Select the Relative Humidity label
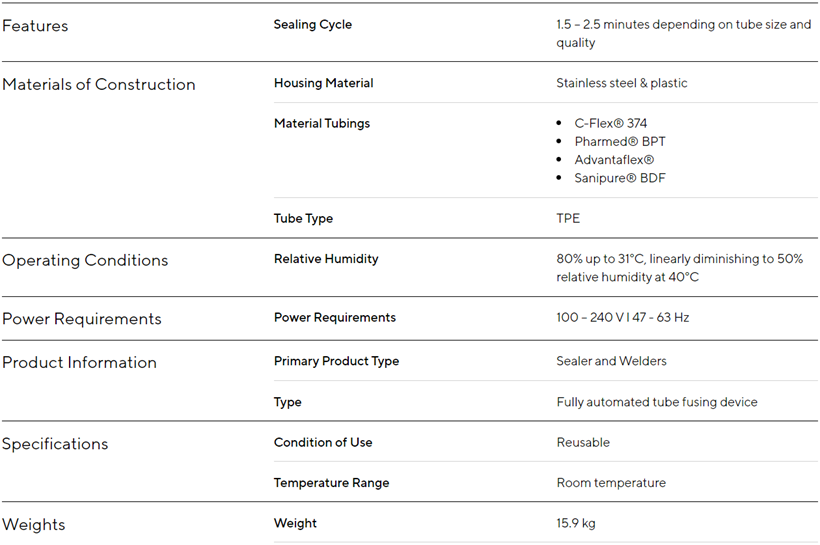 tap(326, 259)
